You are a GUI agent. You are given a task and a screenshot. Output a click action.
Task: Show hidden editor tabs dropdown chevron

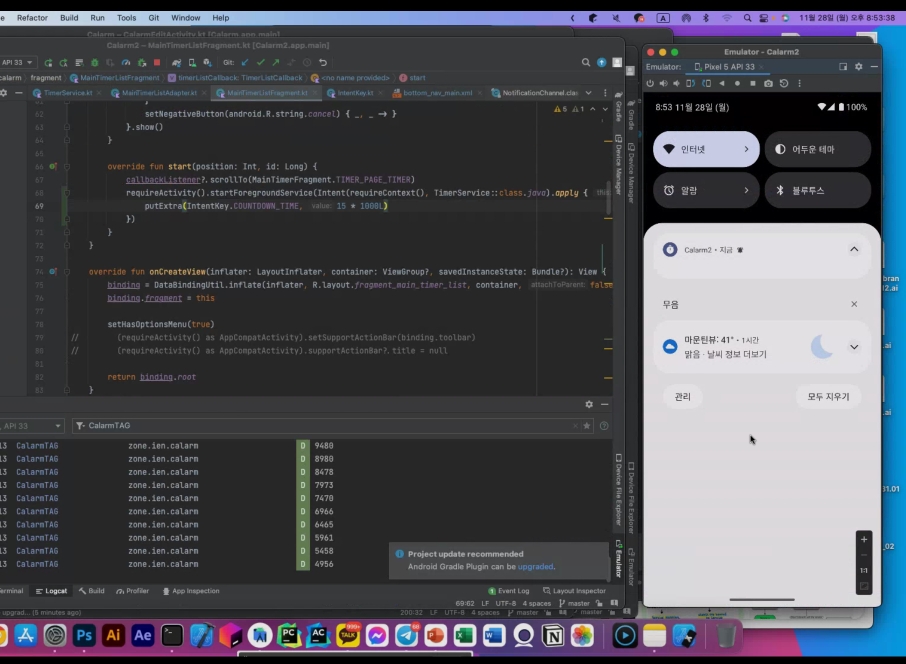coord(588,93)
